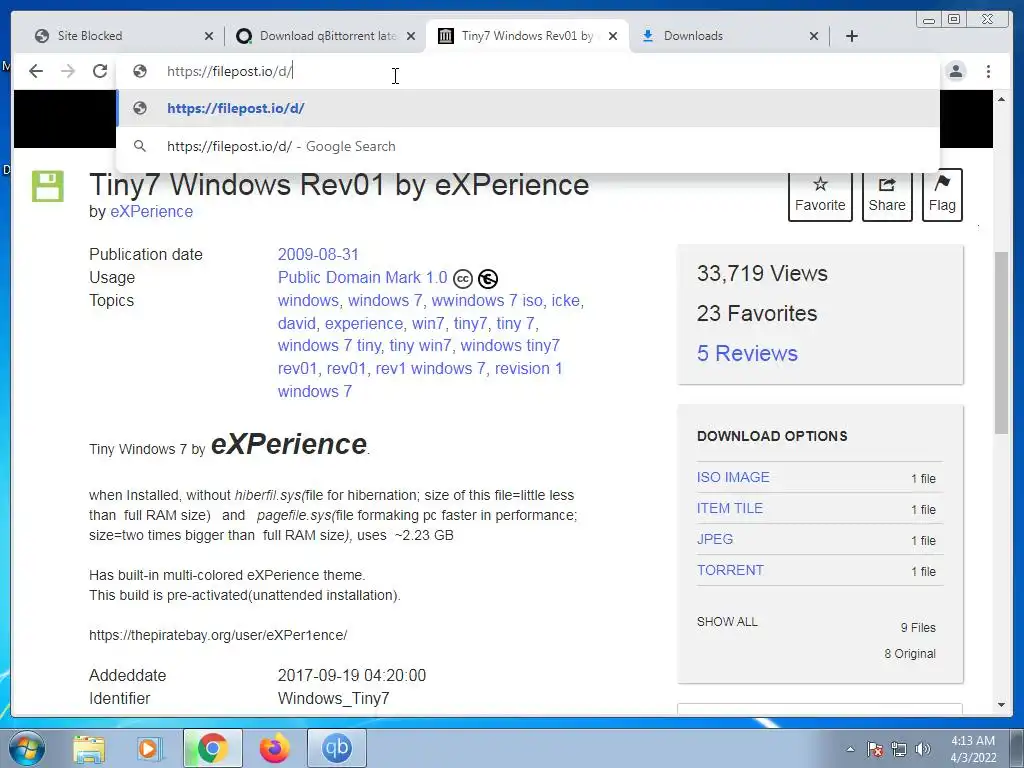Switch to Download qBittorrent tab
Screen dimensions: 1024x768
point(327,36)
